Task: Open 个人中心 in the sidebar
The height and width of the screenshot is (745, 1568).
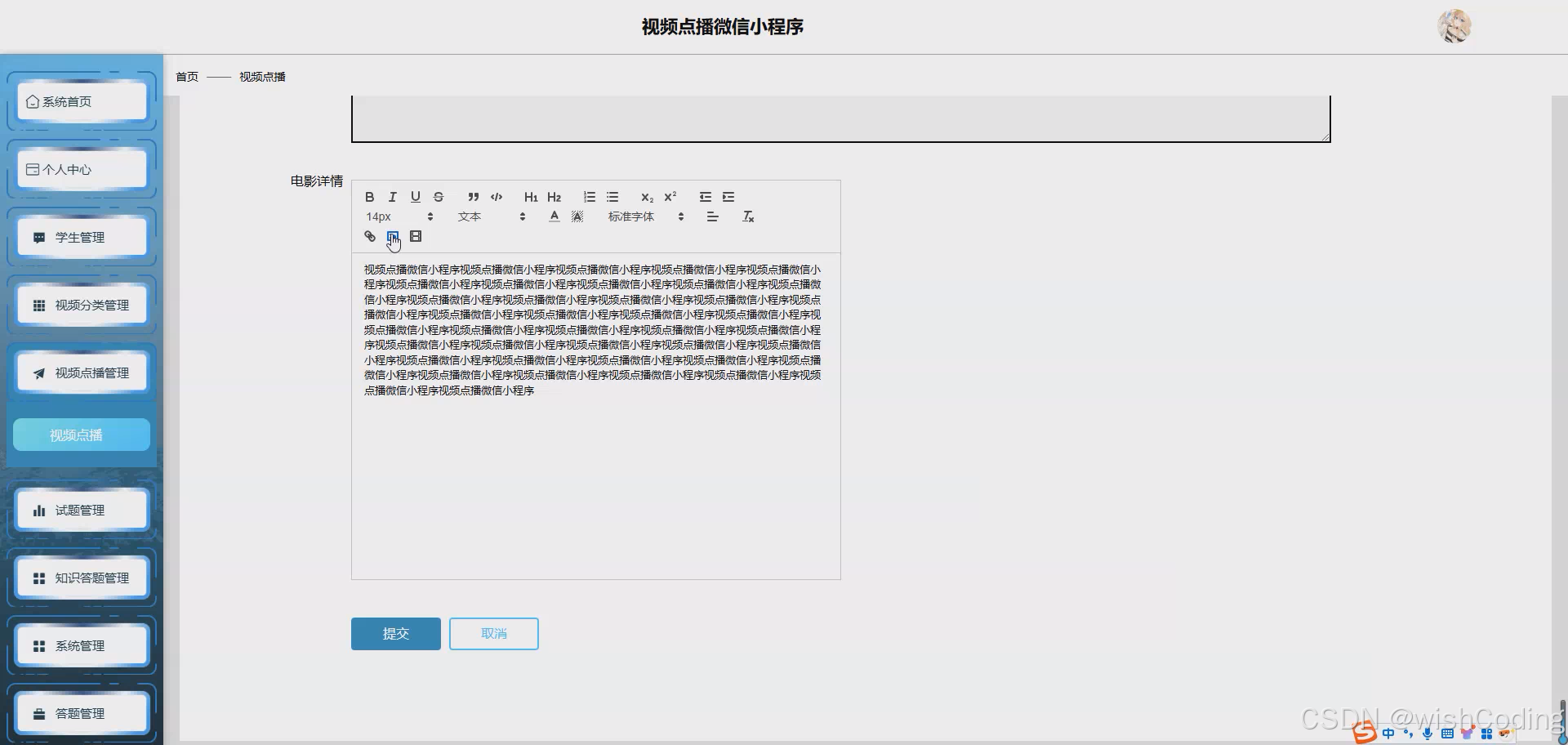Action: coord(82,169)
